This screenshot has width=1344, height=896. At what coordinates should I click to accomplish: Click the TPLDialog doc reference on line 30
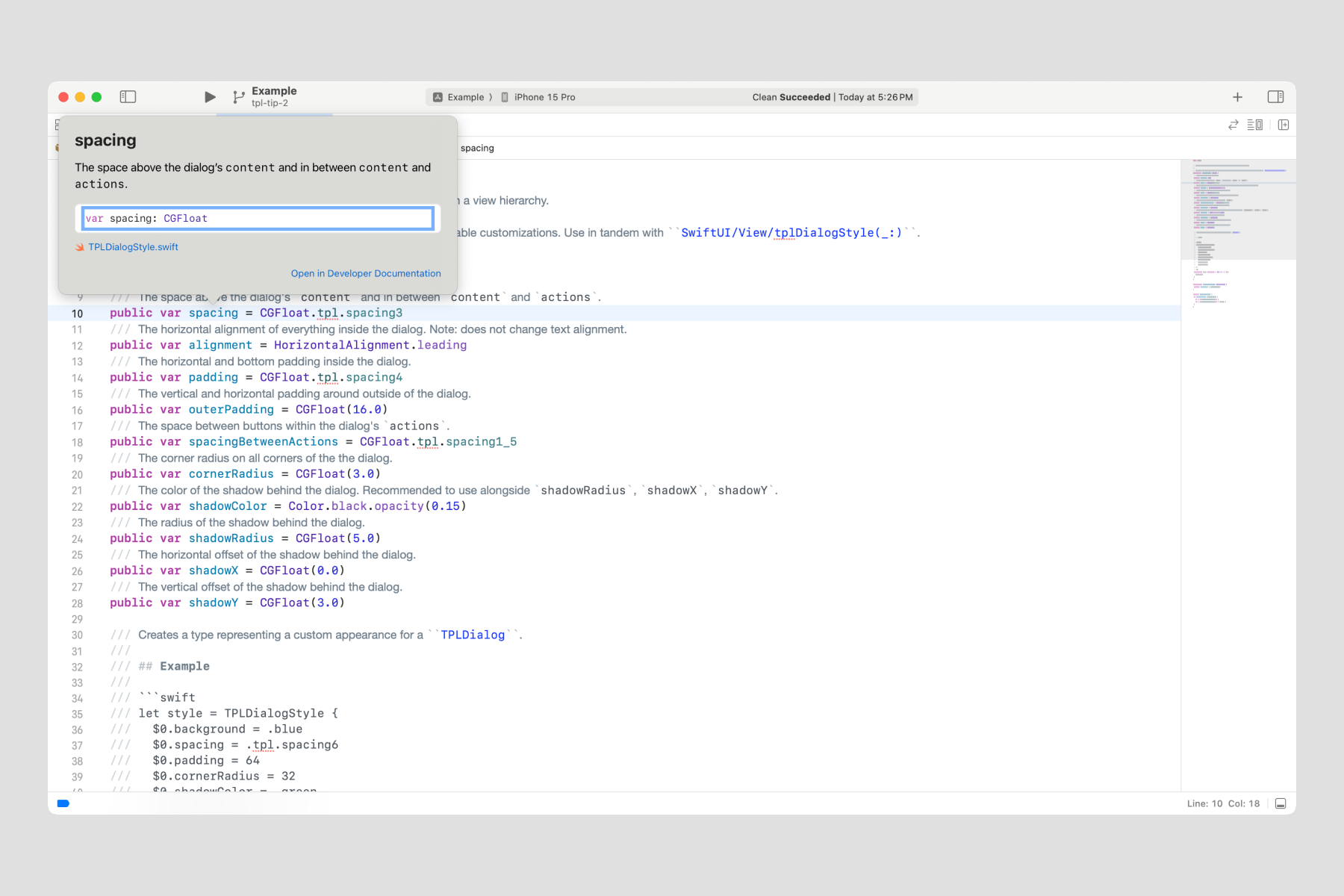pyautogui.click(x=473, y=635)
